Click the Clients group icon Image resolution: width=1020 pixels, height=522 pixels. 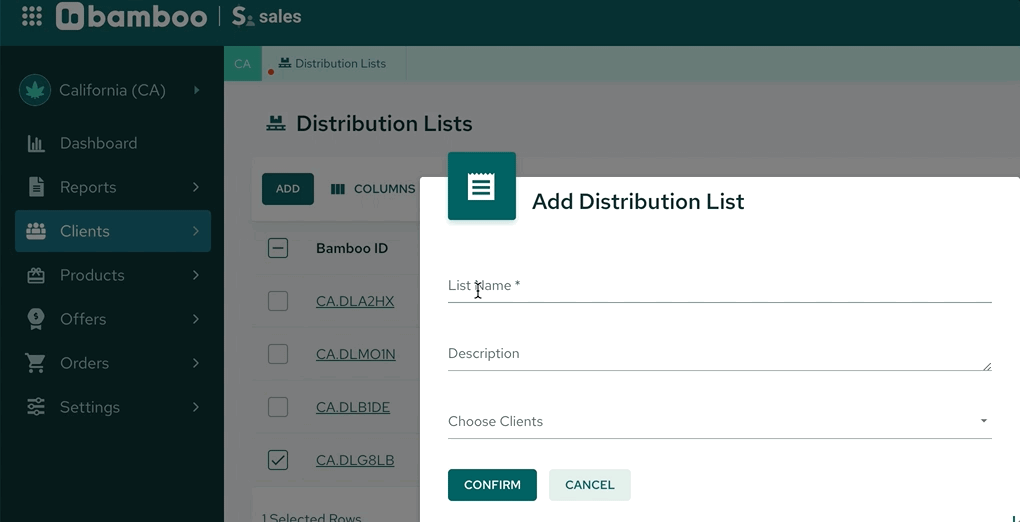point(36,230)
